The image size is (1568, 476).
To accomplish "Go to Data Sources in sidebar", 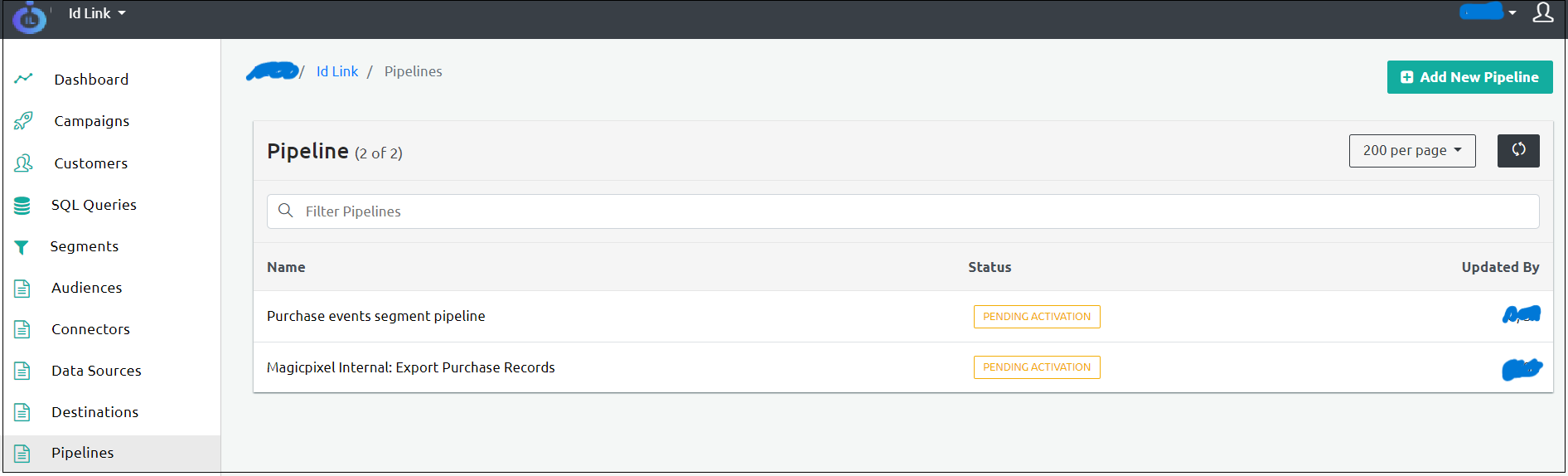I will [96, 371].
